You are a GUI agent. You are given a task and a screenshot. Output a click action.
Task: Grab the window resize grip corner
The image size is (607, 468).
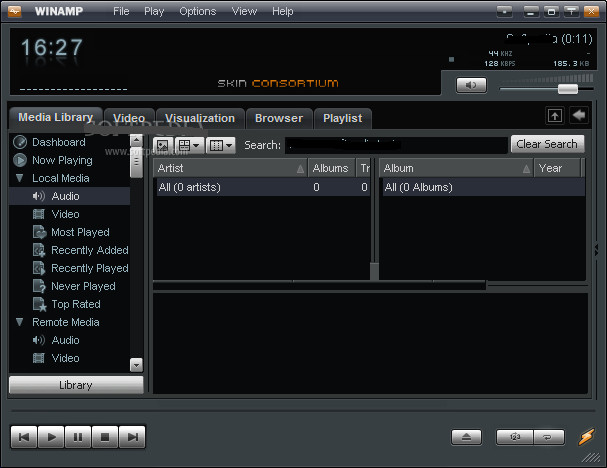tap(590, 457)
